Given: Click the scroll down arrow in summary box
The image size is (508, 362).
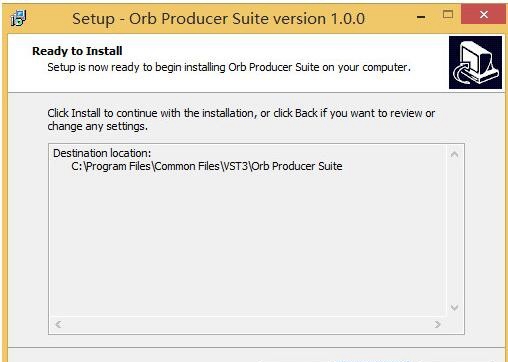Looking at the screenshot, I should pyautogui.click(x=454, y=307).
